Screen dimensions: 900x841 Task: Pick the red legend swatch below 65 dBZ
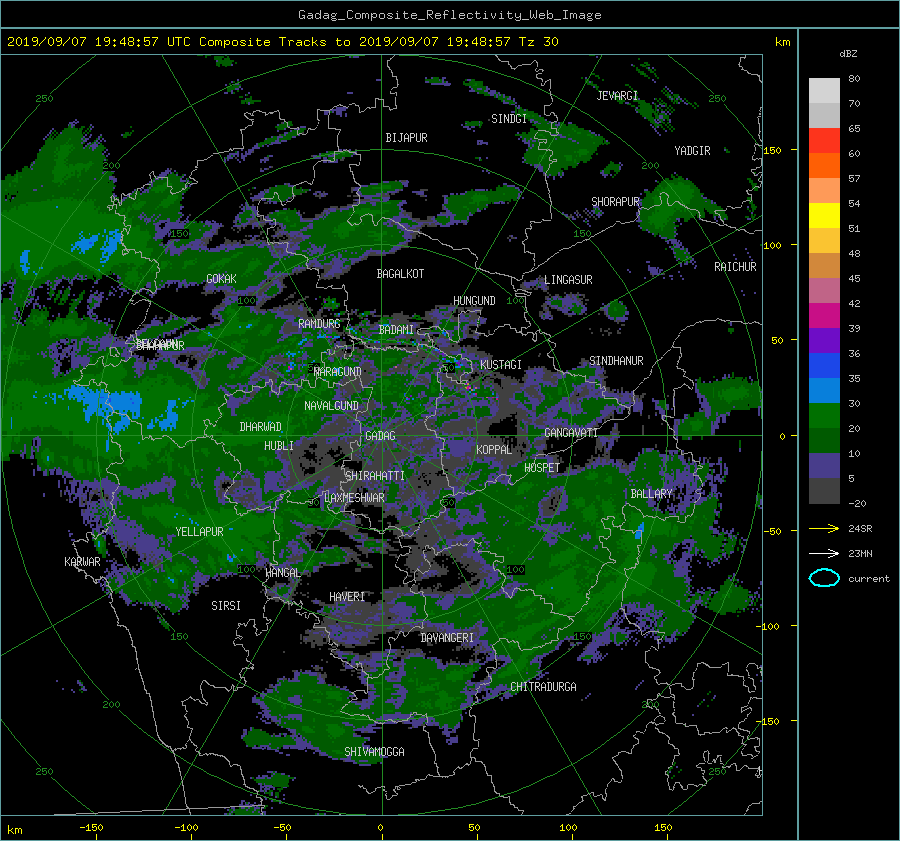(x=824, y=140)
